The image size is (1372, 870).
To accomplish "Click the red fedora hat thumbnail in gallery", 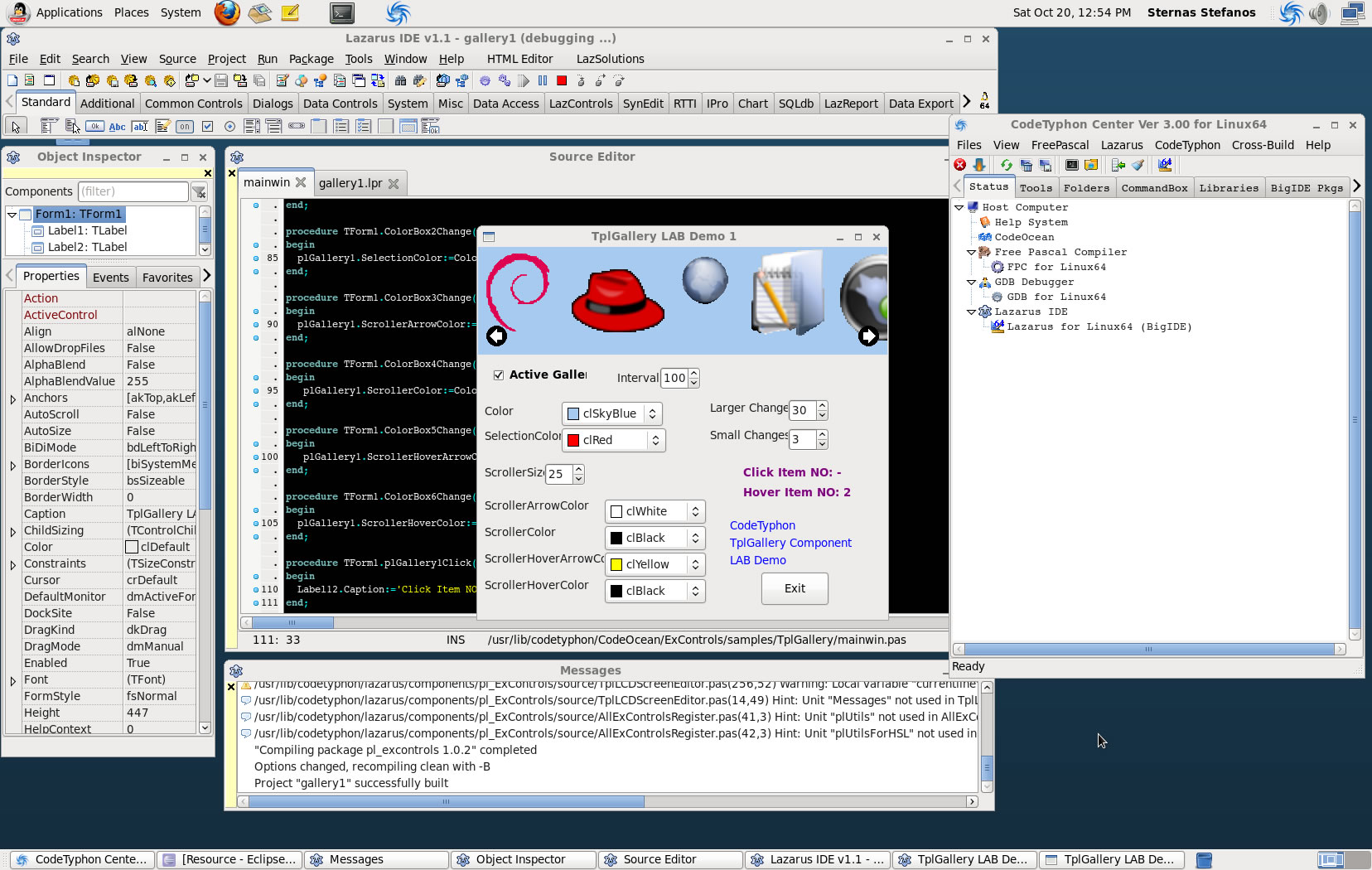I will [x=618, y=300].
